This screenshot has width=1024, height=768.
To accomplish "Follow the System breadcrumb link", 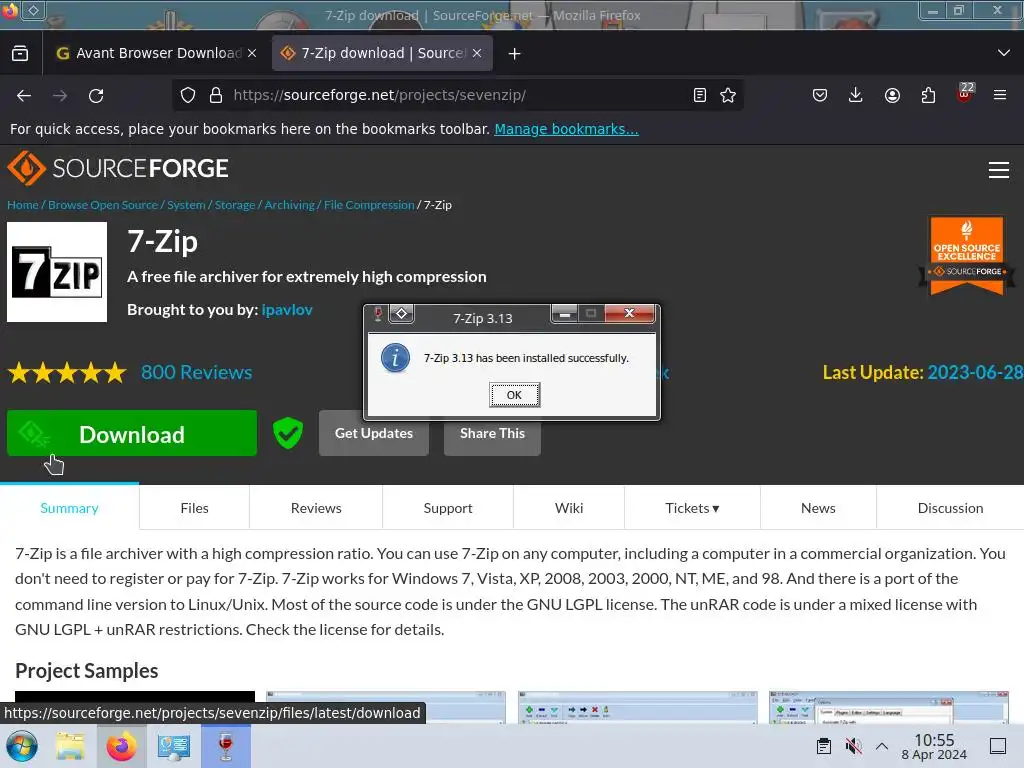I will click(186, 205).
